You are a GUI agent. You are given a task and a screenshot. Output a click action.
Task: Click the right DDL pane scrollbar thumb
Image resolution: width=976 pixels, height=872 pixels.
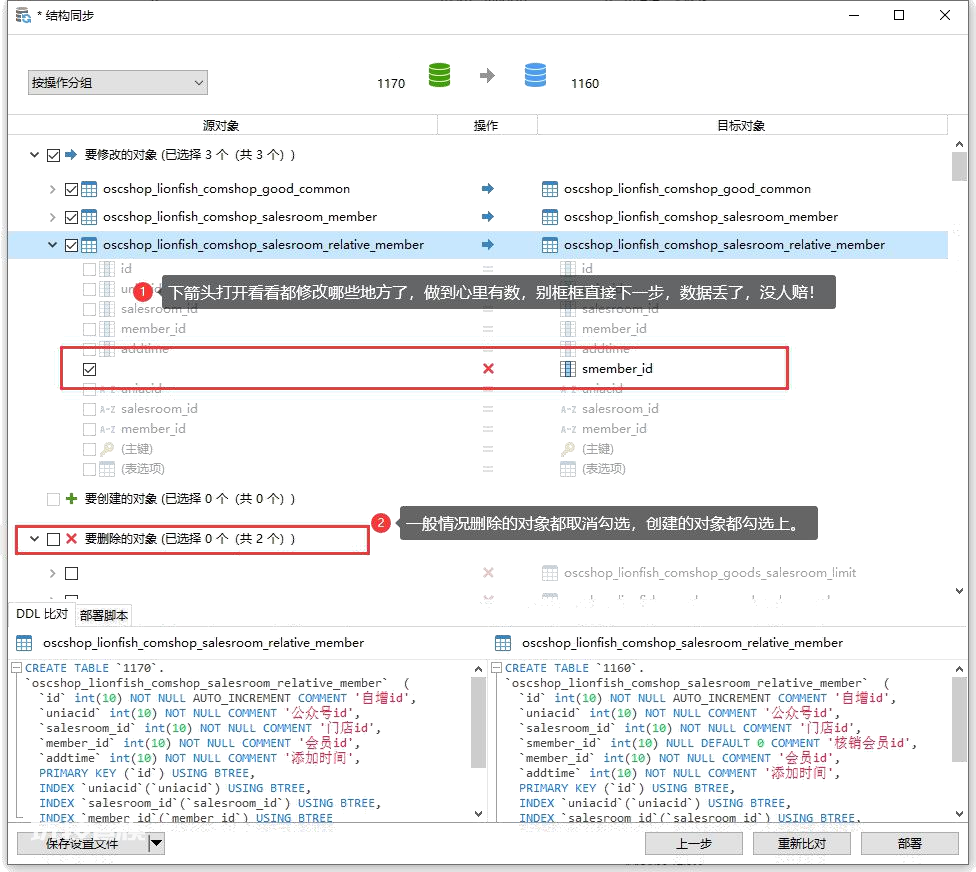click(959, 720)
